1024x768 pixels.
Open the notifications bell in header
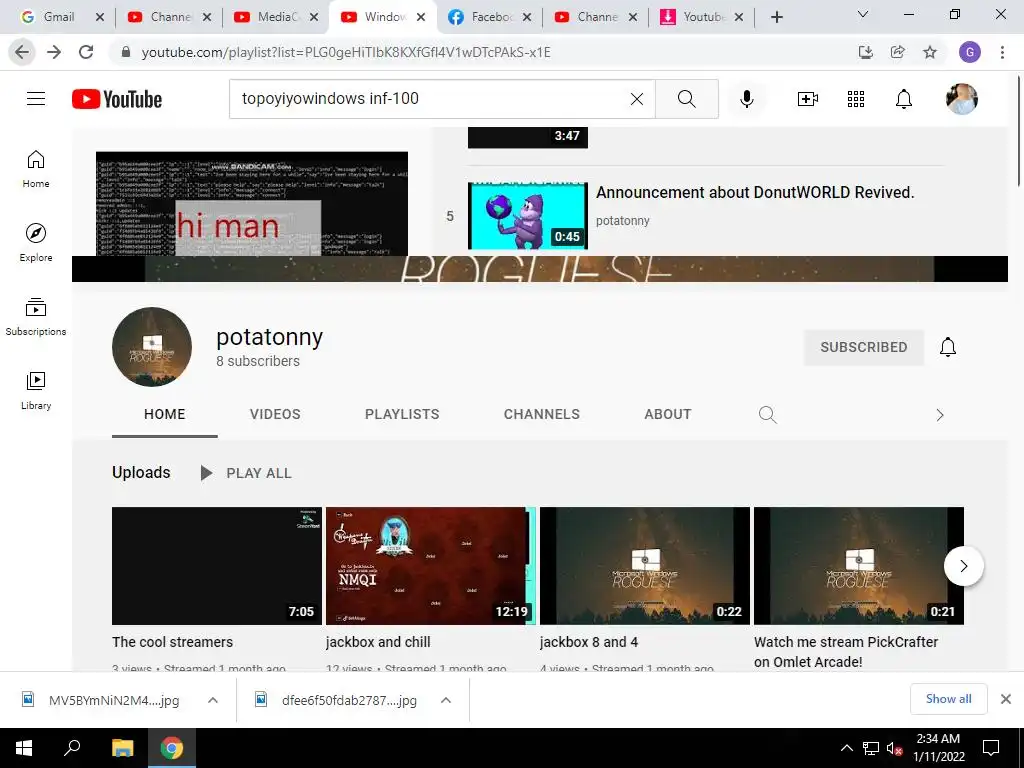click(904, 99)
